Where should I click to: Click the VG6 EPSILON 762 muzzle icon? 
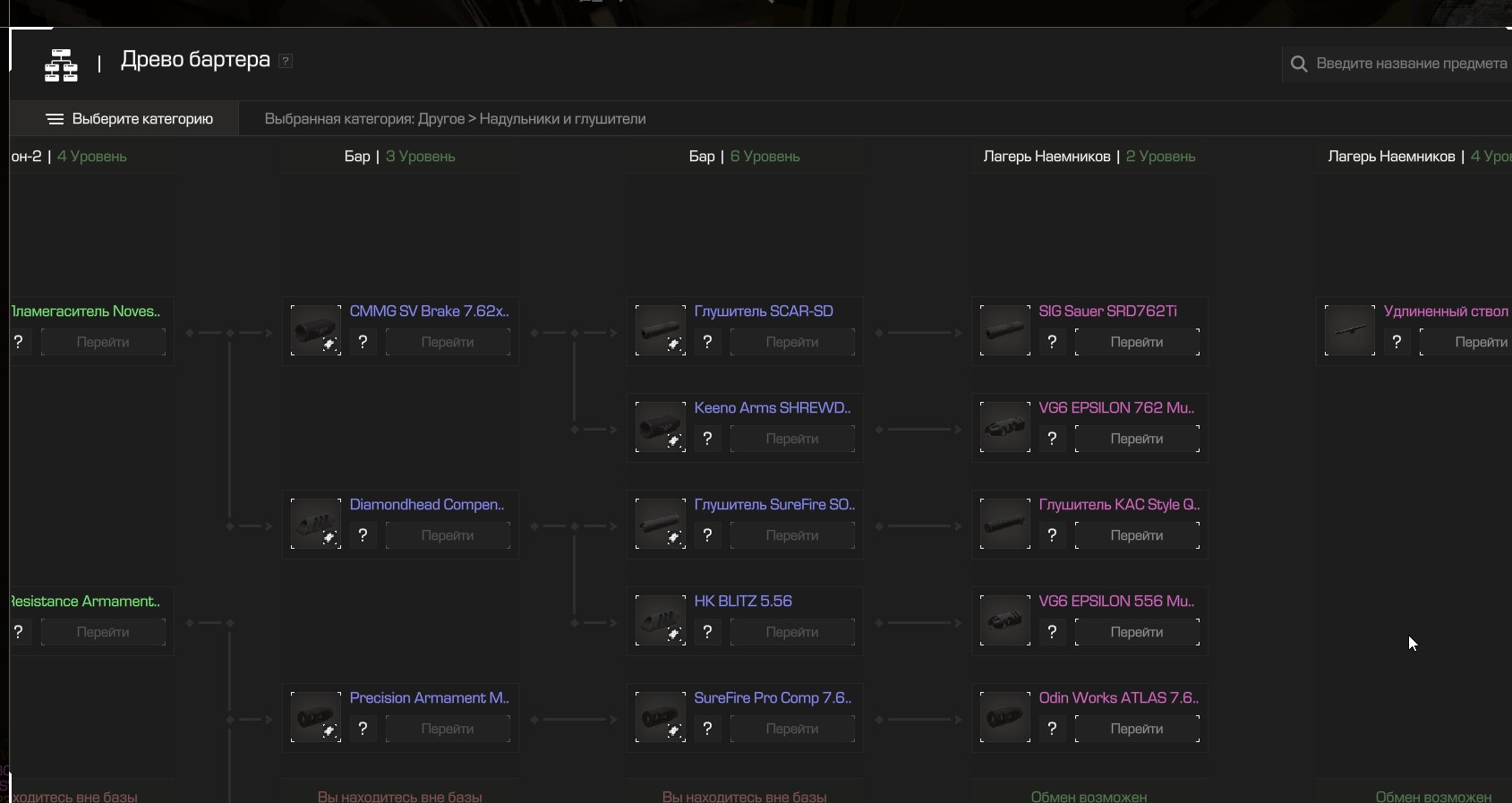coord(1004,427)
